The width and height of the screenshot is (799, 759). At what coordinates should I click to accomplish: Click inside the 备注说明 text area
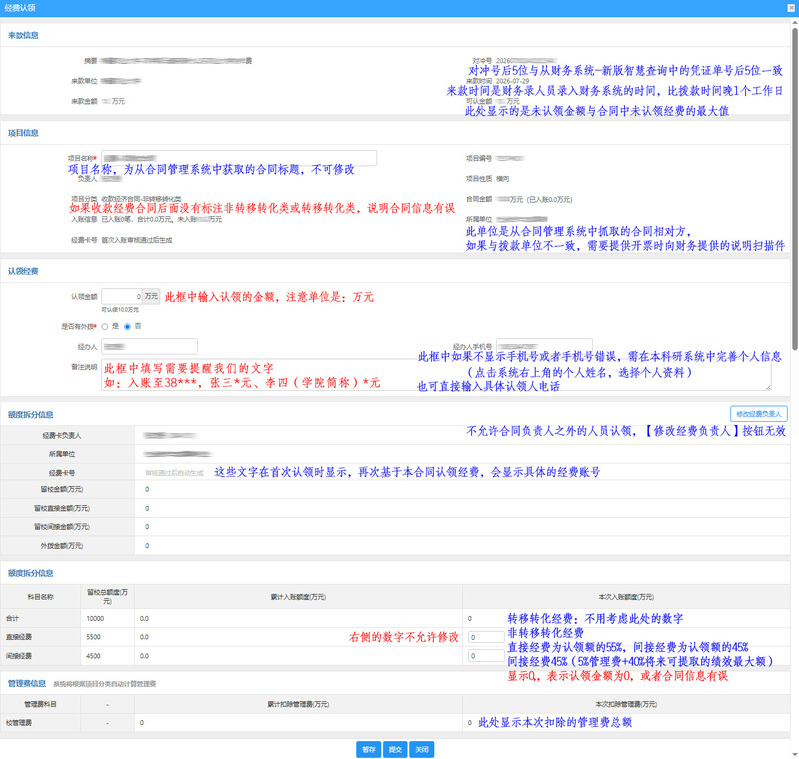tap(436, 374)
